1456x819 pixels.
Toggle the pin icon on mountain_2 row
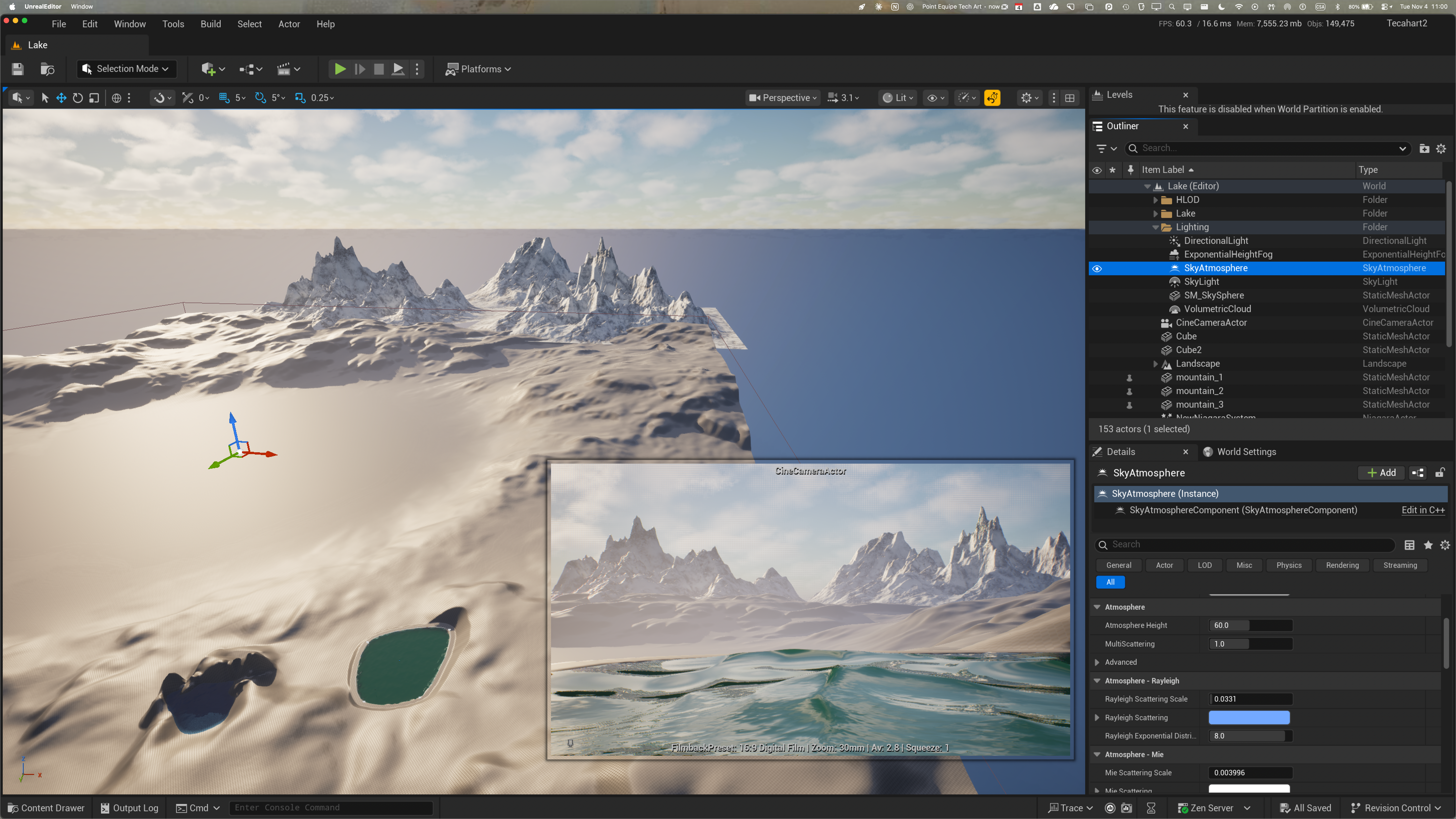pos(1129,391)
